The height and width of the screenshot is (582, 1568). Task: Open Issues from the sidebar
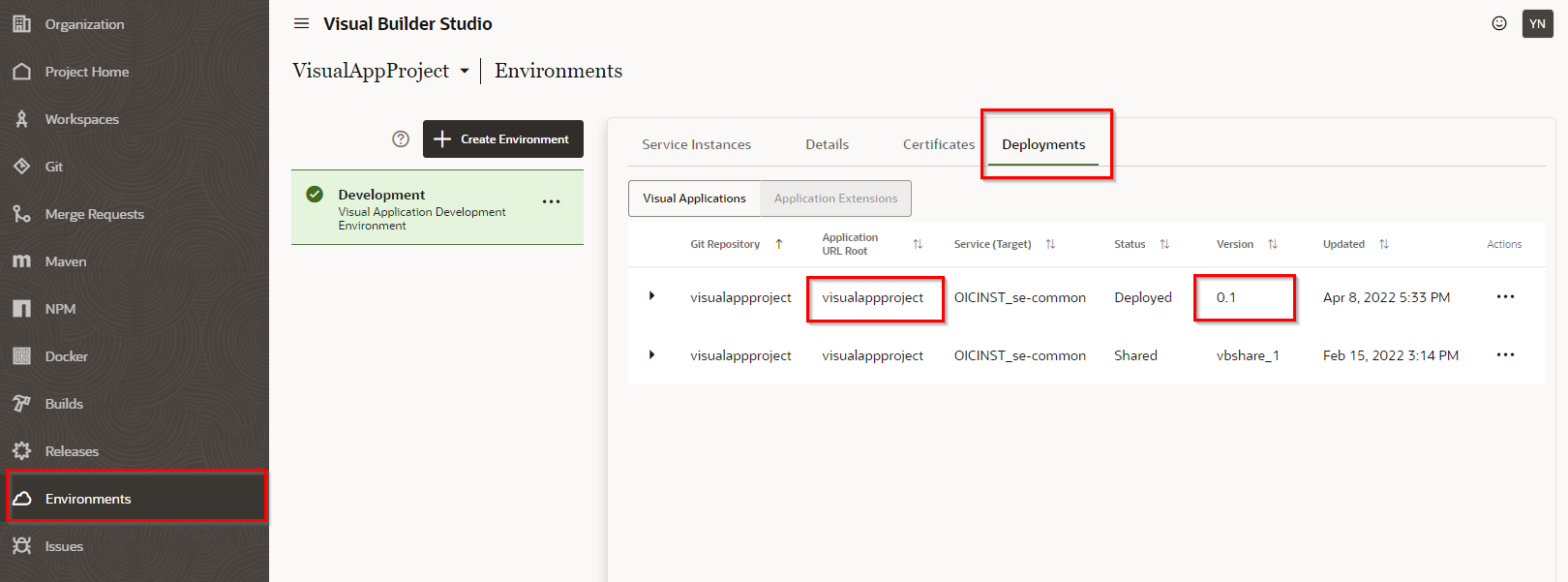tap(64, 546)
